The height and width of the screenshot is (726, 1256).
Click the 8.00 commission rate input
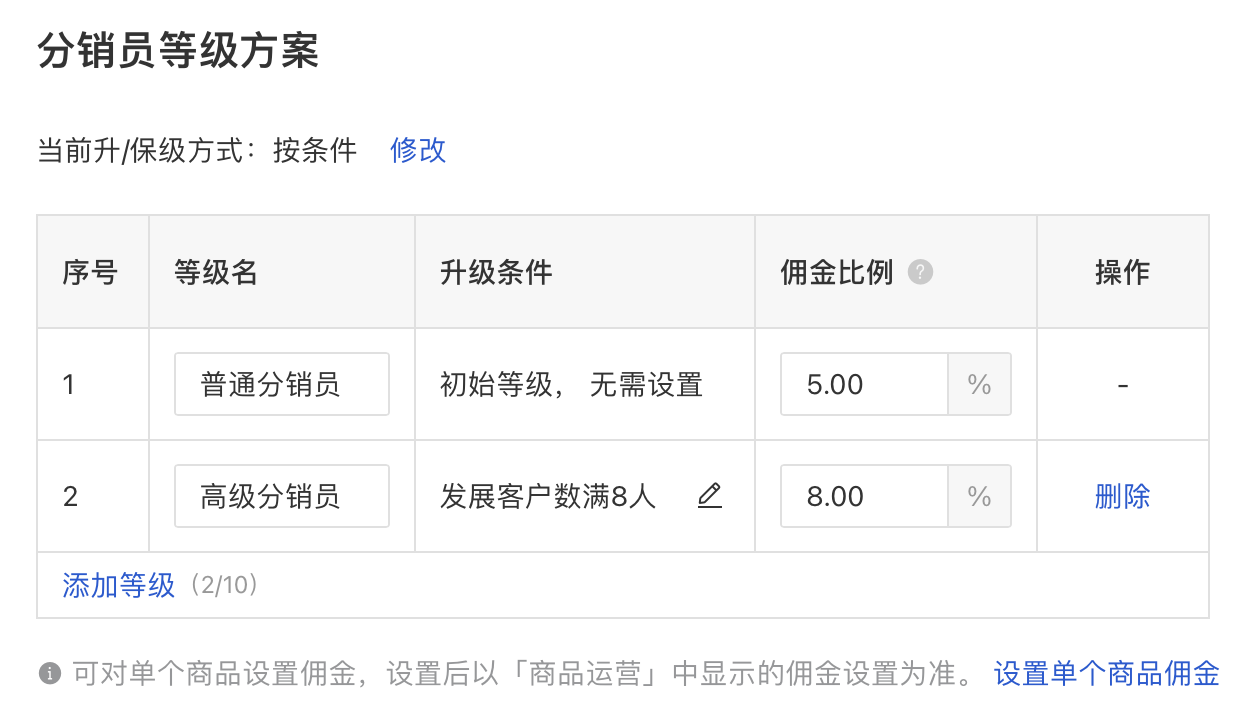pyautogui.click(x=864, y=496)
